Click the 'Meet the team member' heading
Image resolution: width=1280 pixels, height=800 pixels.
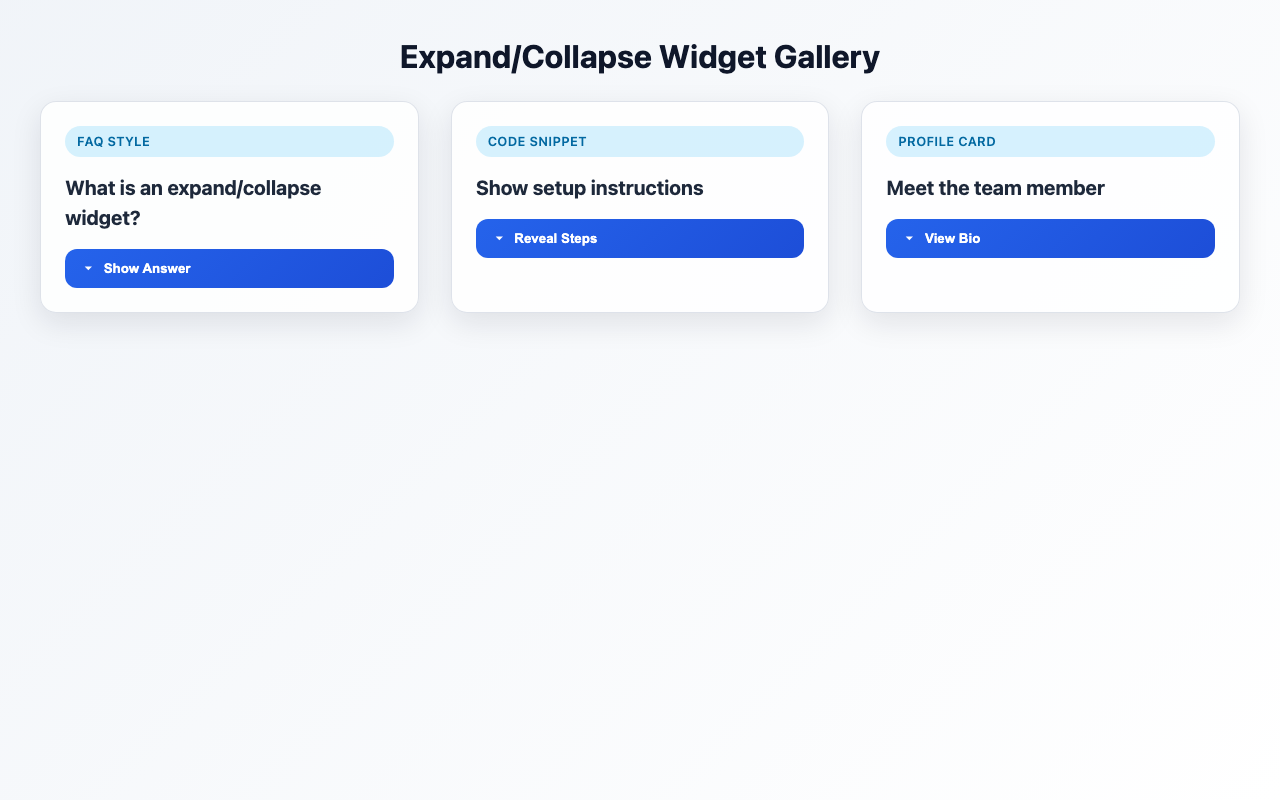tap(995, 188)
